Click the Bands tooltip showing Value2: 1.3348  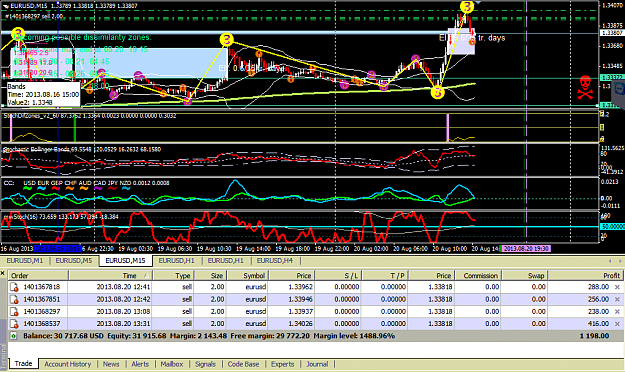[x=43, y=94]
